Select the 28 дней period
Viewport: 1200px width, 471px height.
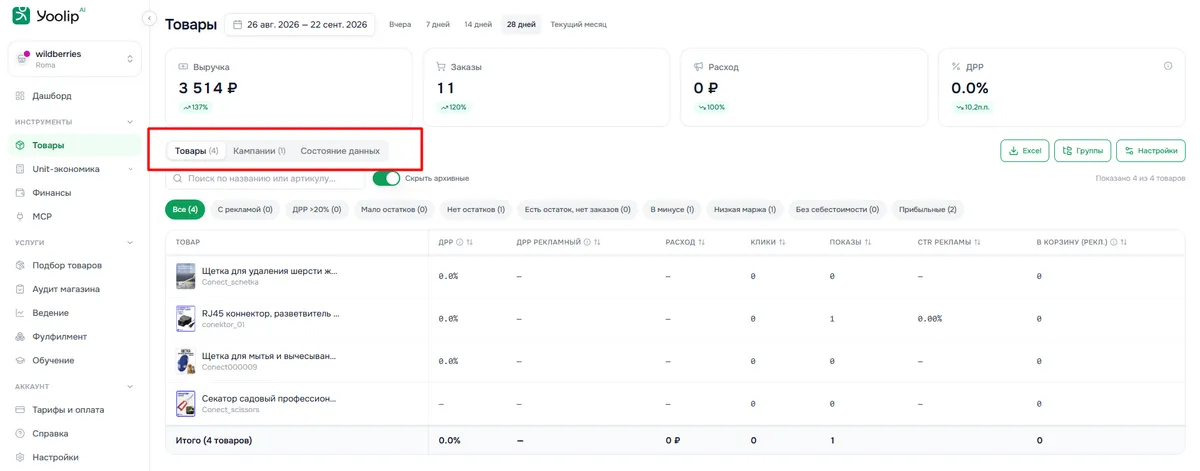520,24
